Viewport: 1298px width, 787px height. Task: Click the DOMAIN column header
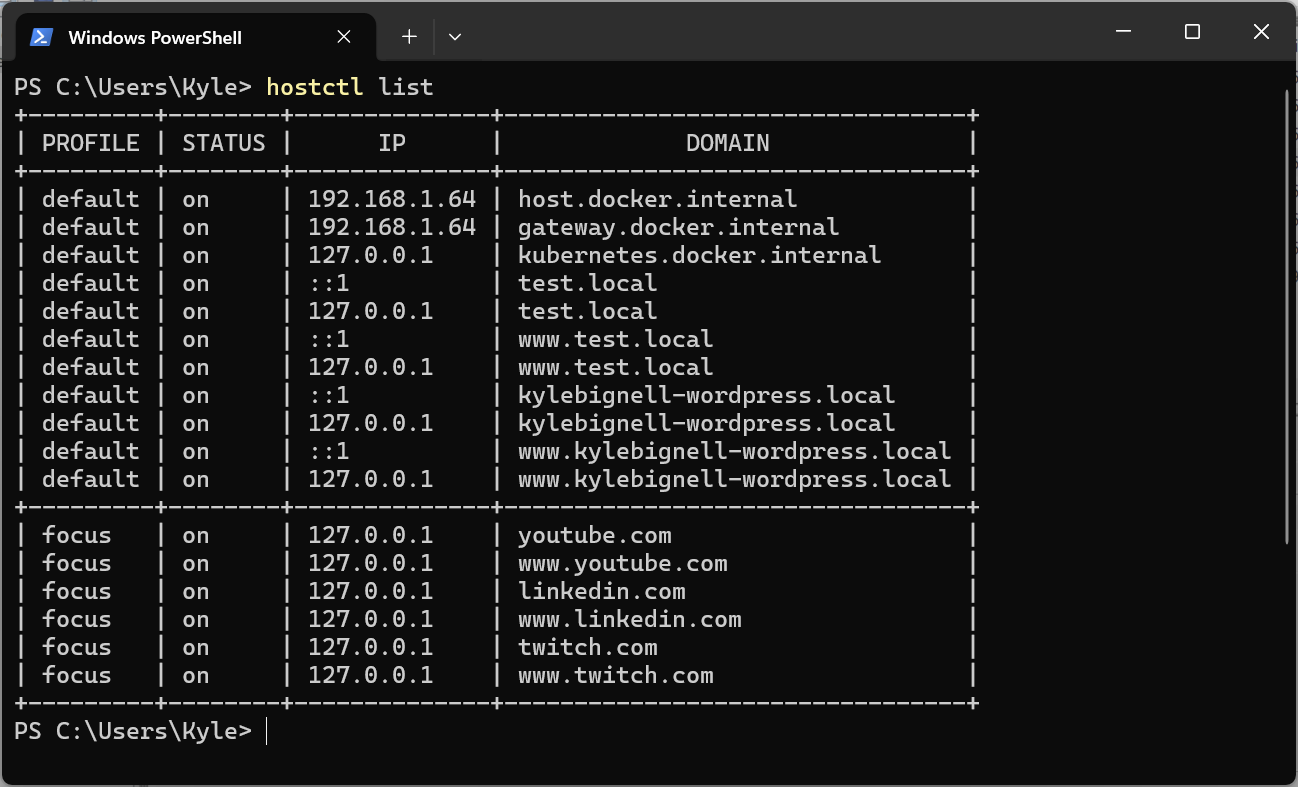pos(726,143)
